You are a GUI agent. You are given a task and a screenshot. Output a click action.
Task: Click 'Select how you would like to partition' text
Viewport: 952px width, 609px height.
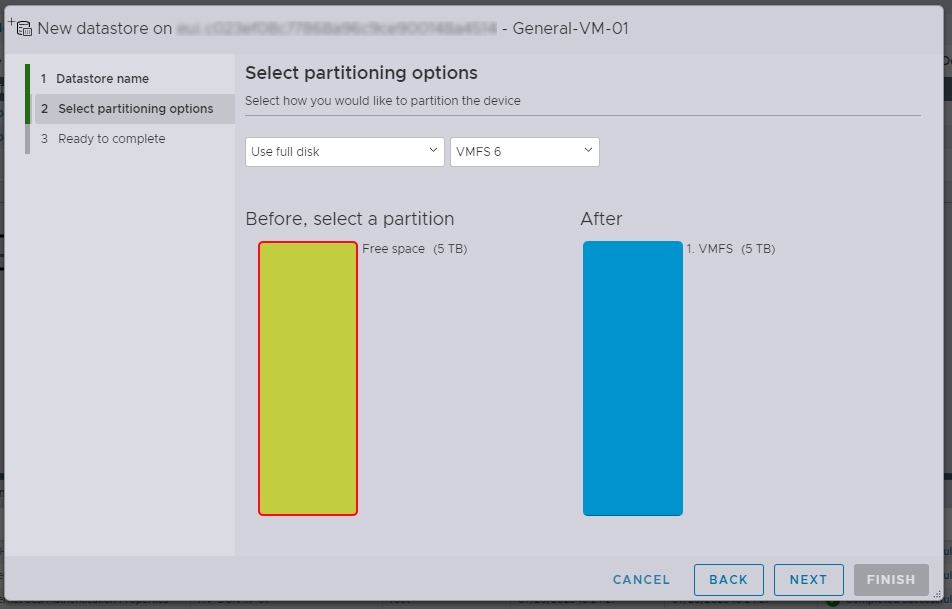382,101
